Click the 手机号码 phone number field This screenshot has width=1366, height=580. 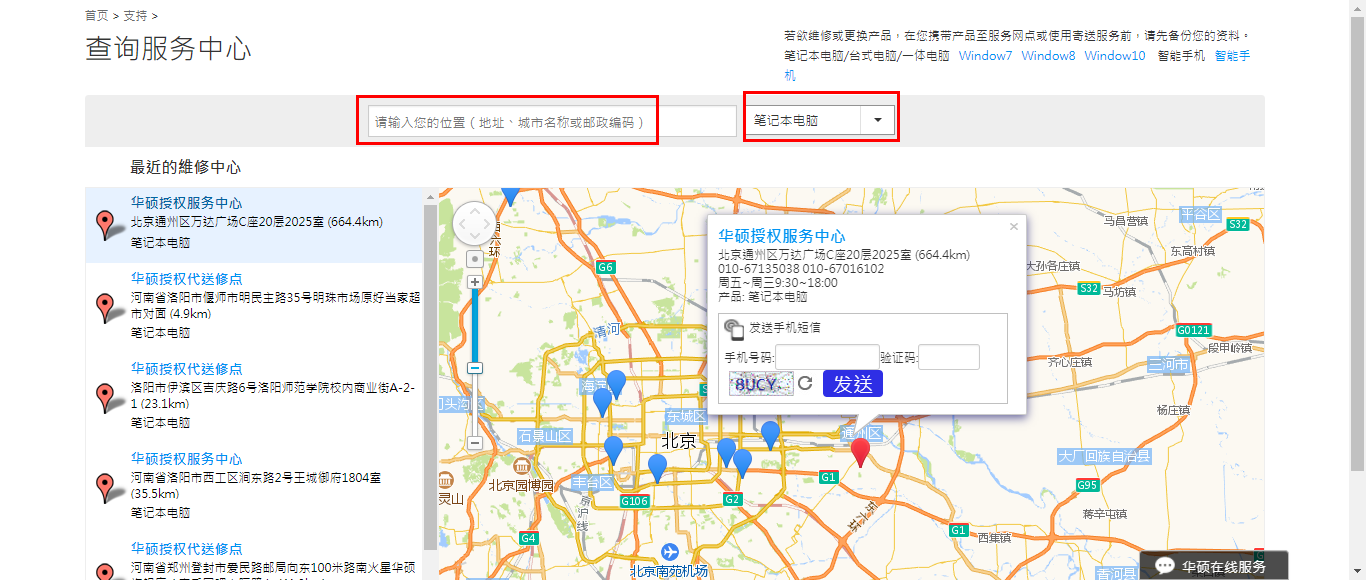click(827, 357)
